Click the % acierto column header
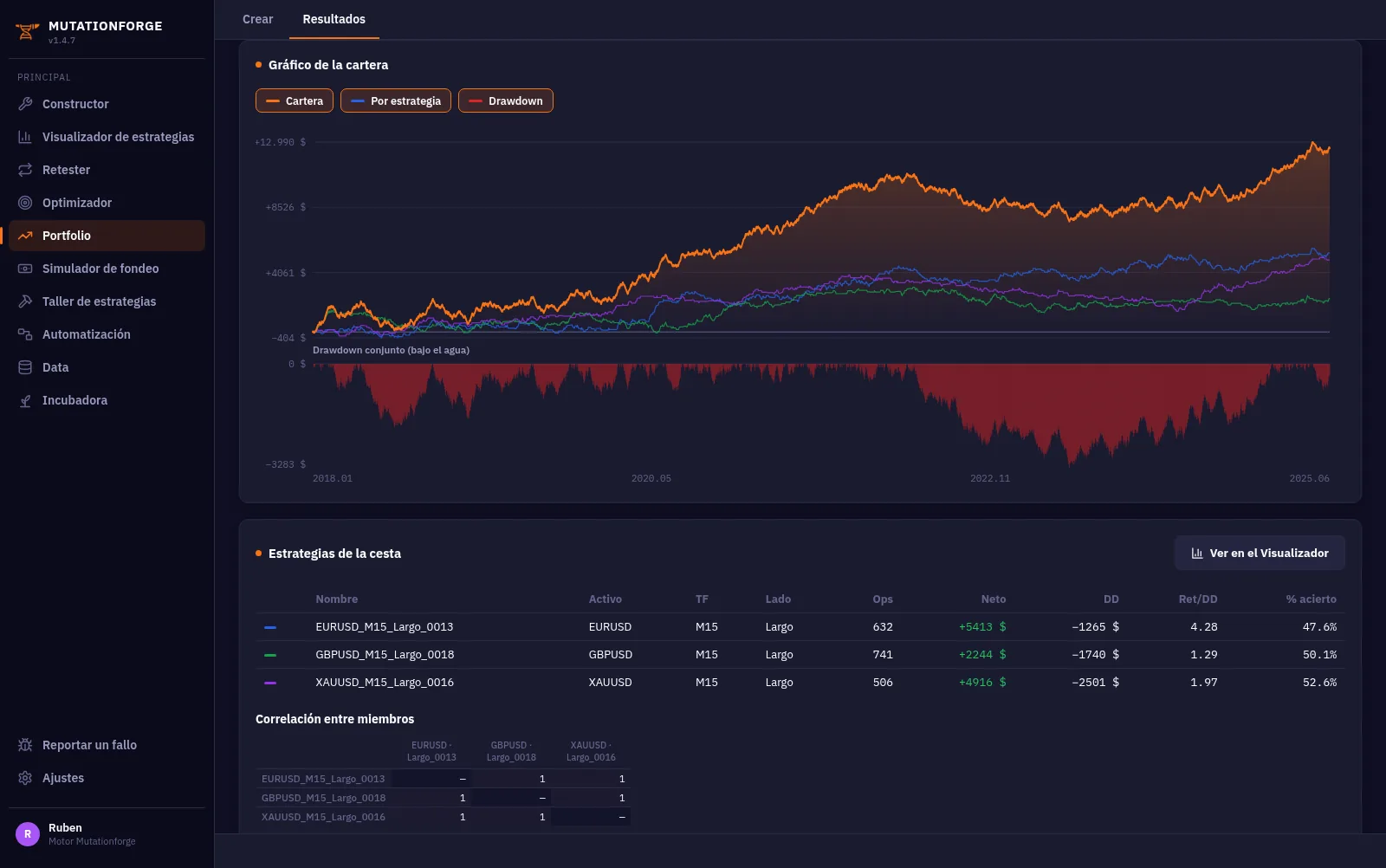 click(1311, 599)
